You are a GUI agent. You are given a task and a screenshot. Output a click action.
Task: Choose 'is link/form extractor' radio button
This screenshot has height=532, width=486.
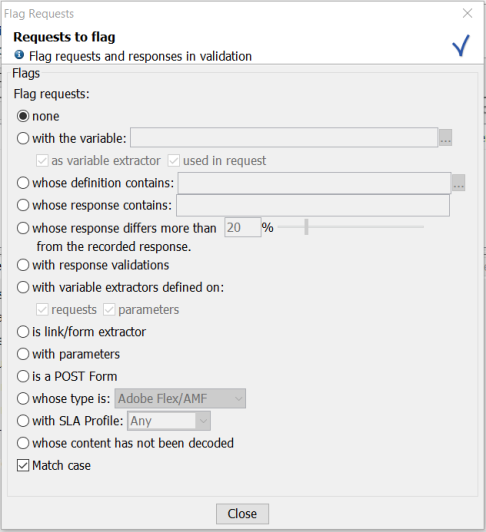[23, 332]
